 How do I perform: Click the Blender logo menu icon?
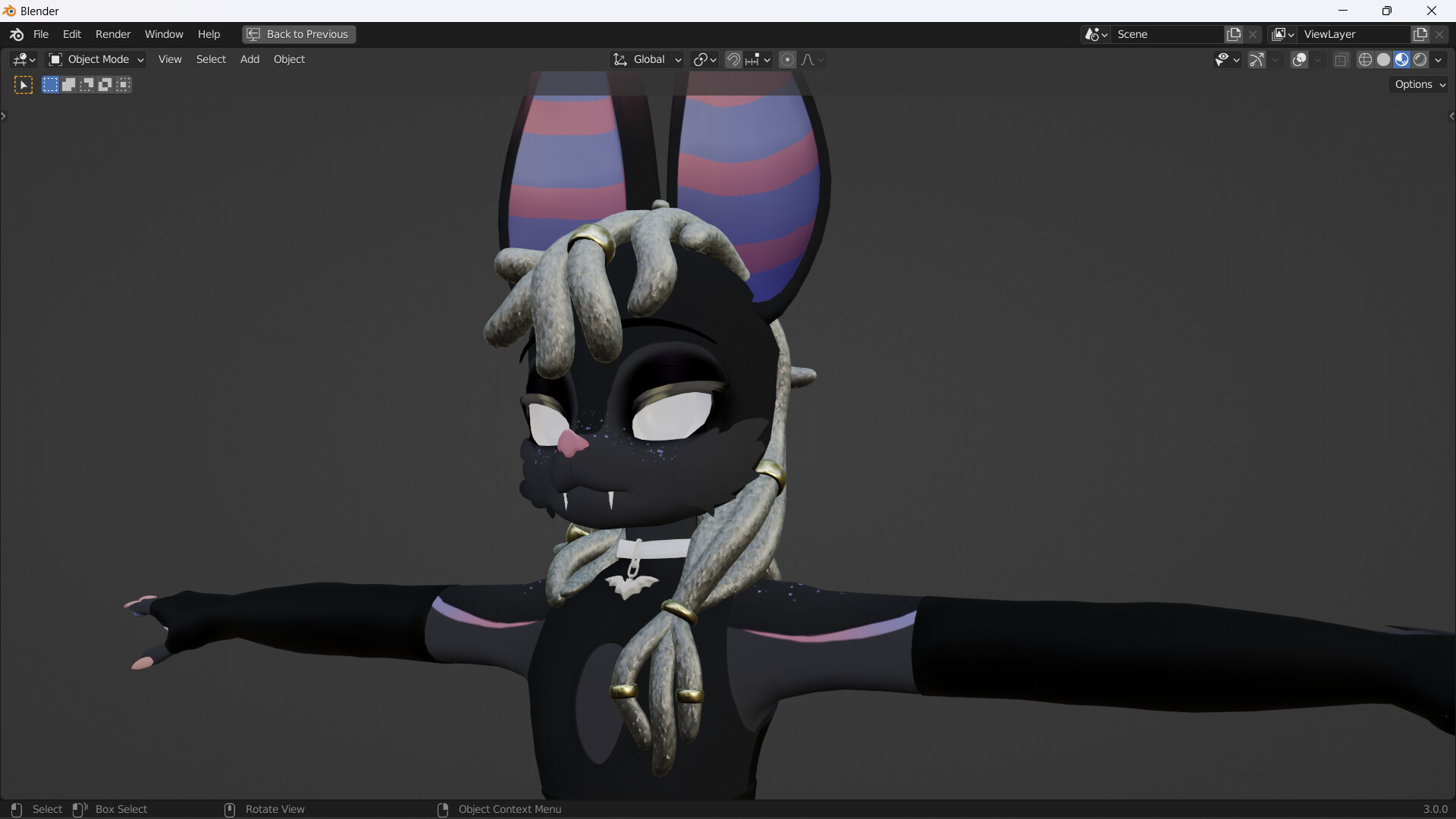(17, 34)
